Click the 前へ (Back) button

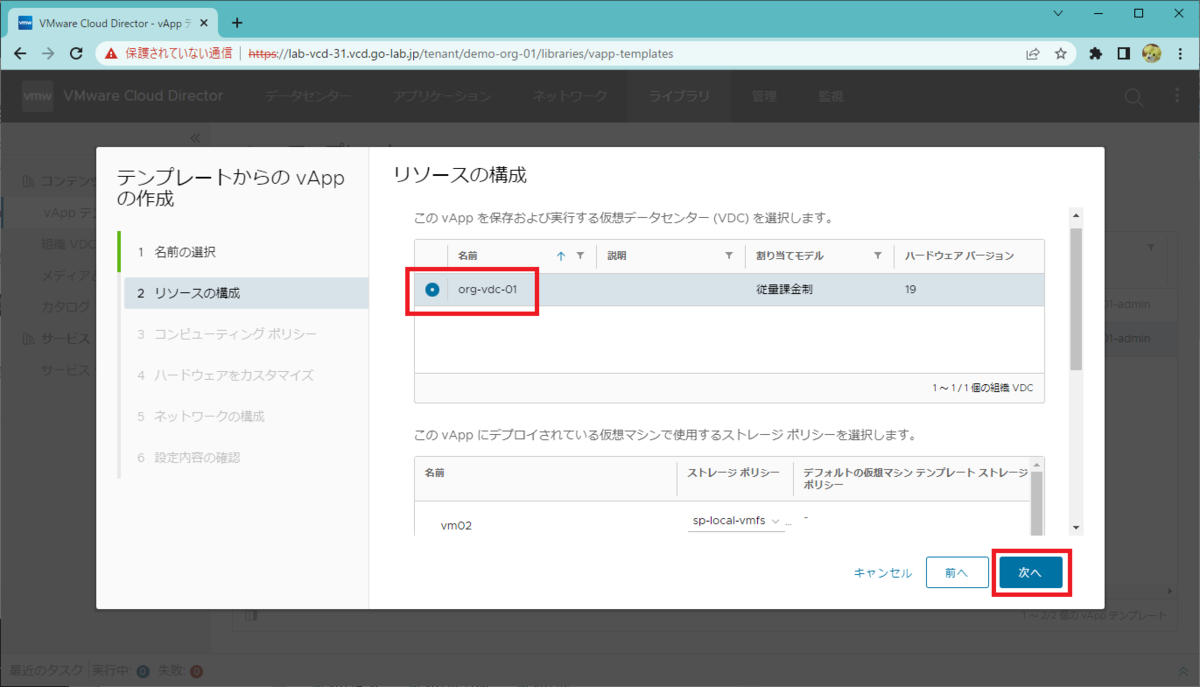pos(956,573)
